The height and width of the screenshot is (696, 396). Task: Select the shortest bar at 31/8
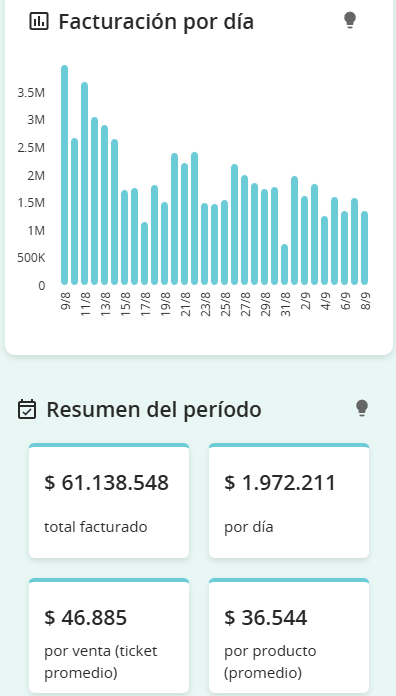click(x=285, y=264)
